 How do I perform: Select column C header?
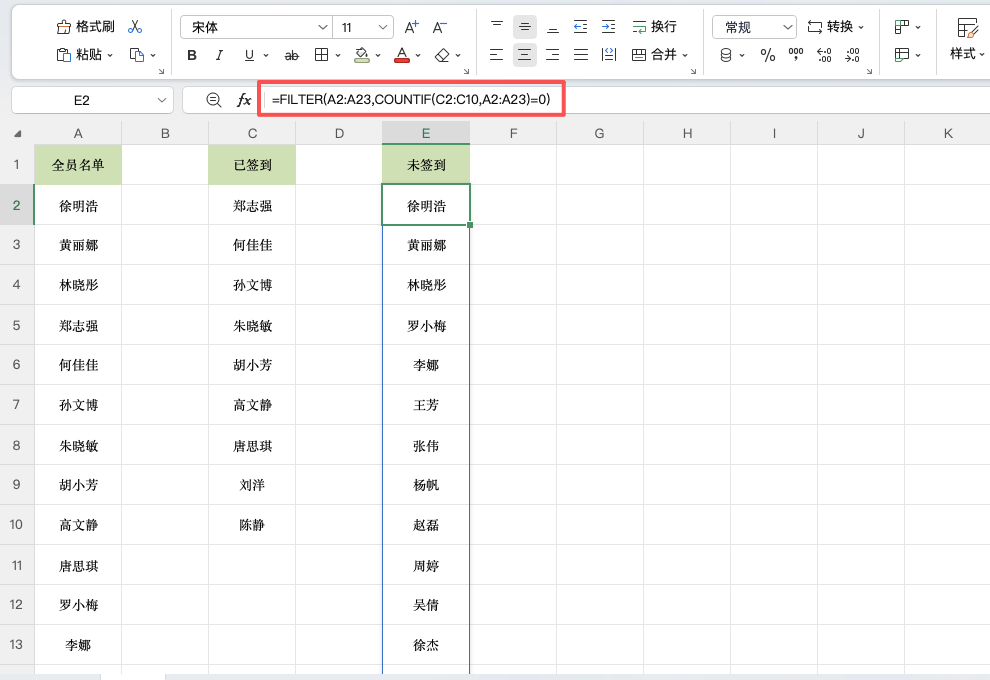(252, 133)
